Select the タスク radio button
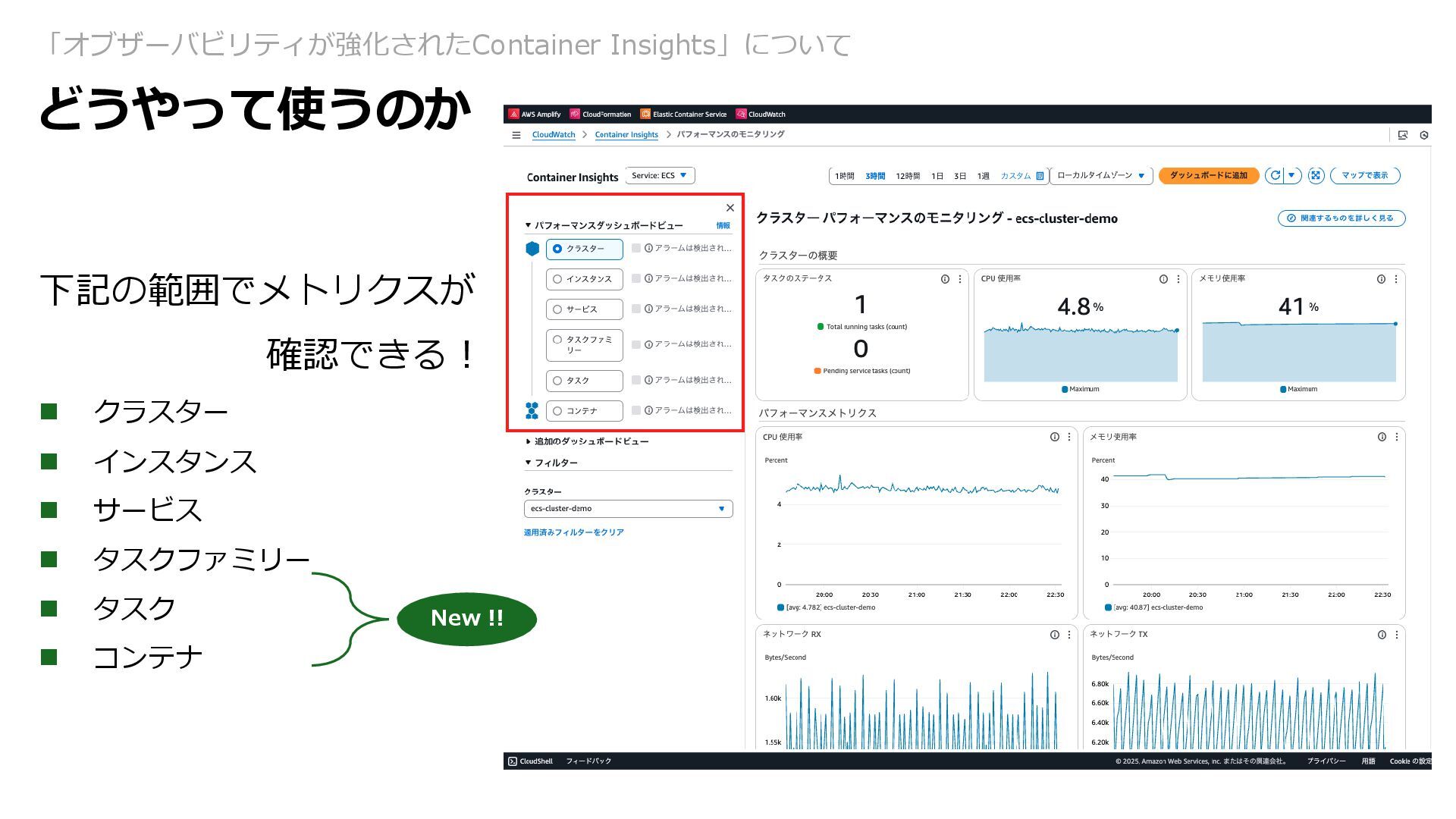1456x819 pixels. [557, 381]
